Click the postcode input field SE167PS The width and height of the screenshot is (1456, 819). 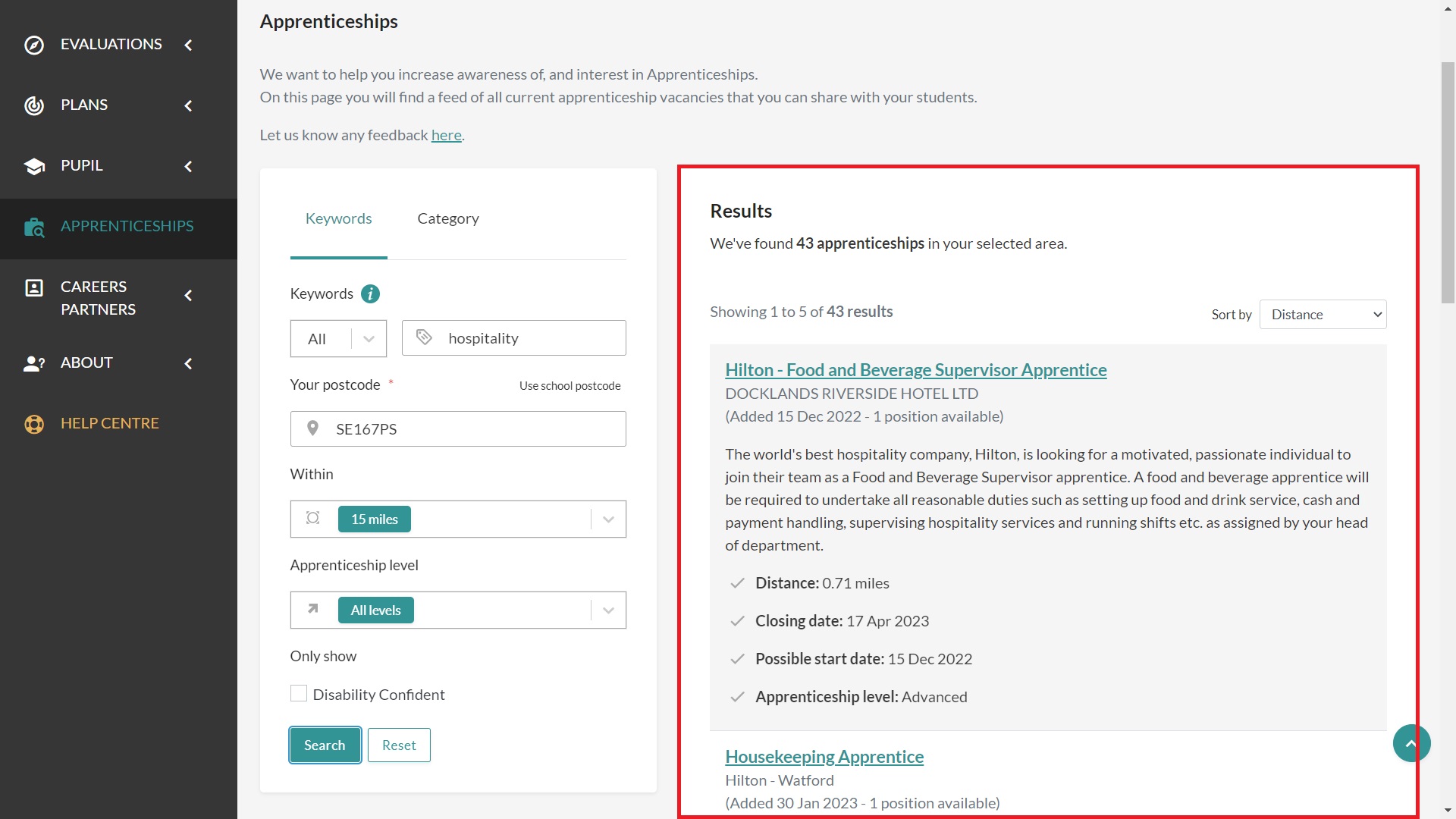[458, 429]
